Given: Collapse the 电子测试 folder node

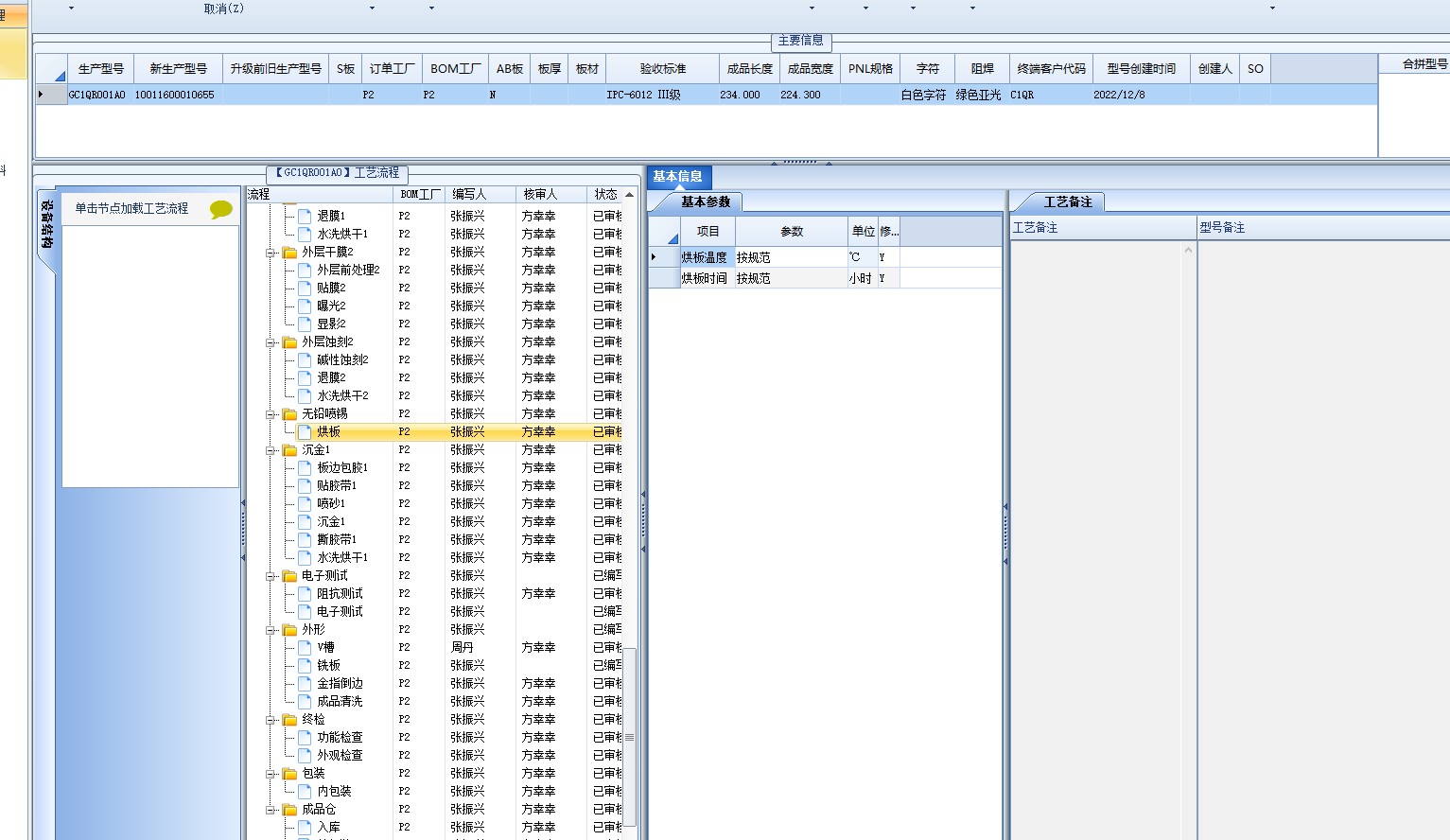Looking at the screenshot, I should tap(271, 576).
